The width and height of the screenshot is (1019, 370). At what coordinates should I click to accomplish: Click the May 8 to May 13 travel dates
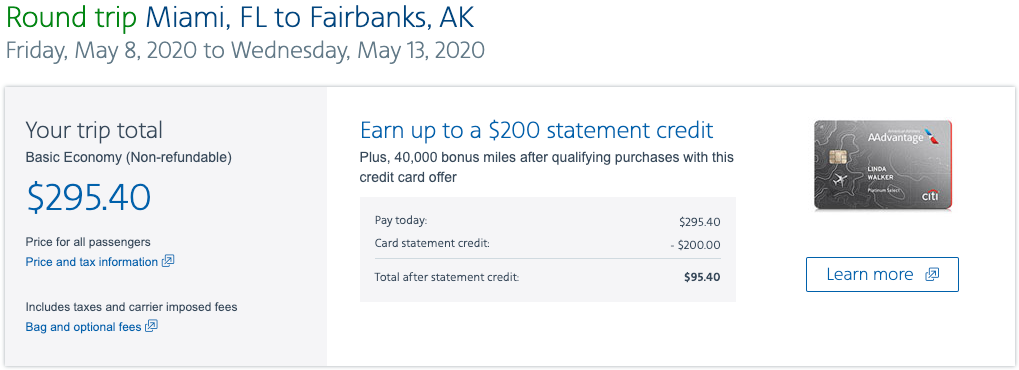244,50
